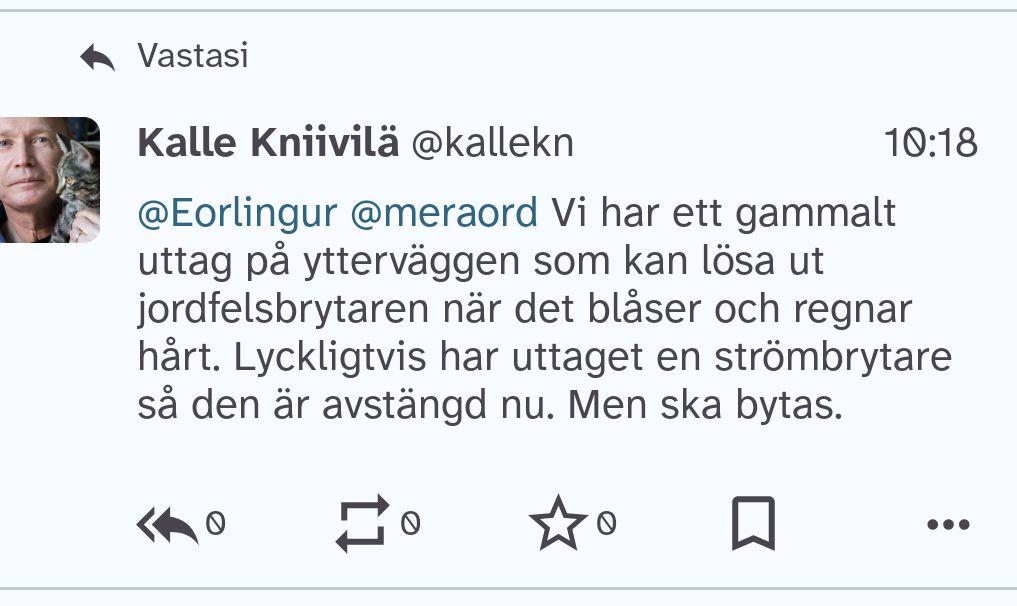
Task: Open the three-dot more options menu
Action: [x=948, y=524]
